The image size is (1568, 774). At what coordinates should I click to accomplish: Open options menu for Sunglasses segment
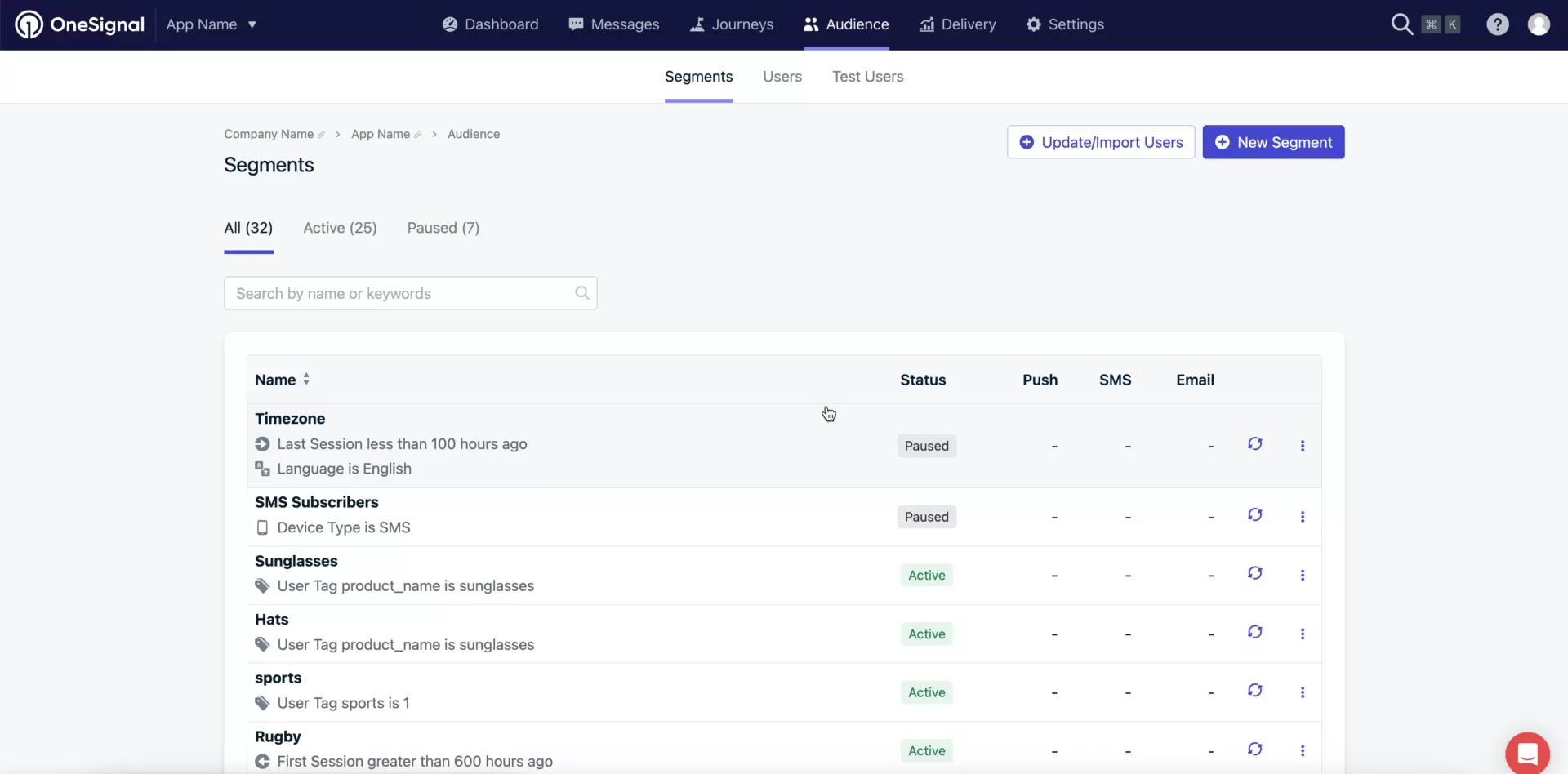1303,575
